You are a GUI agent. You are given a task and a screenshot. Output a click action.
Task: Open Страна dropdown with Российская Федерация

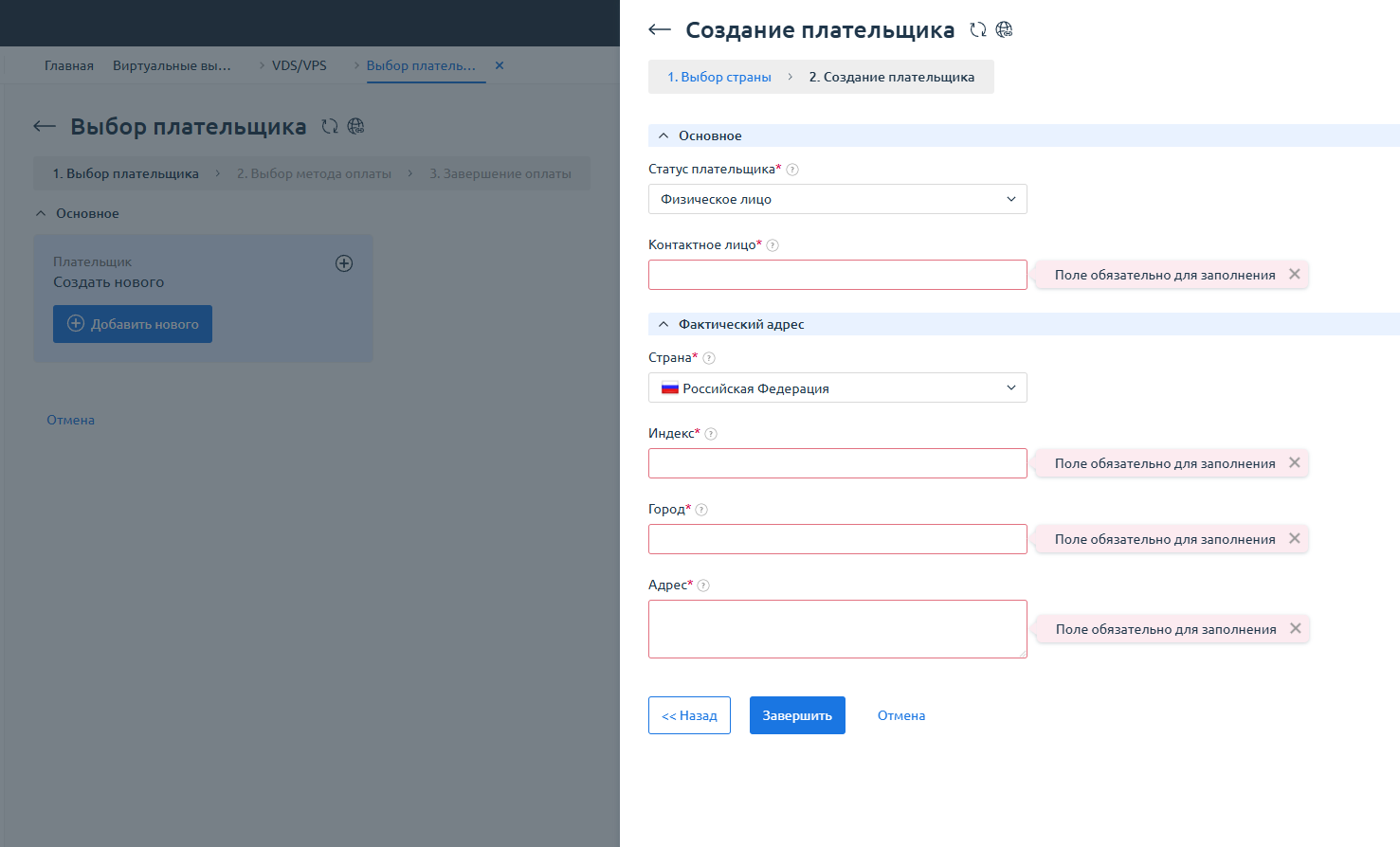point(837,387)
